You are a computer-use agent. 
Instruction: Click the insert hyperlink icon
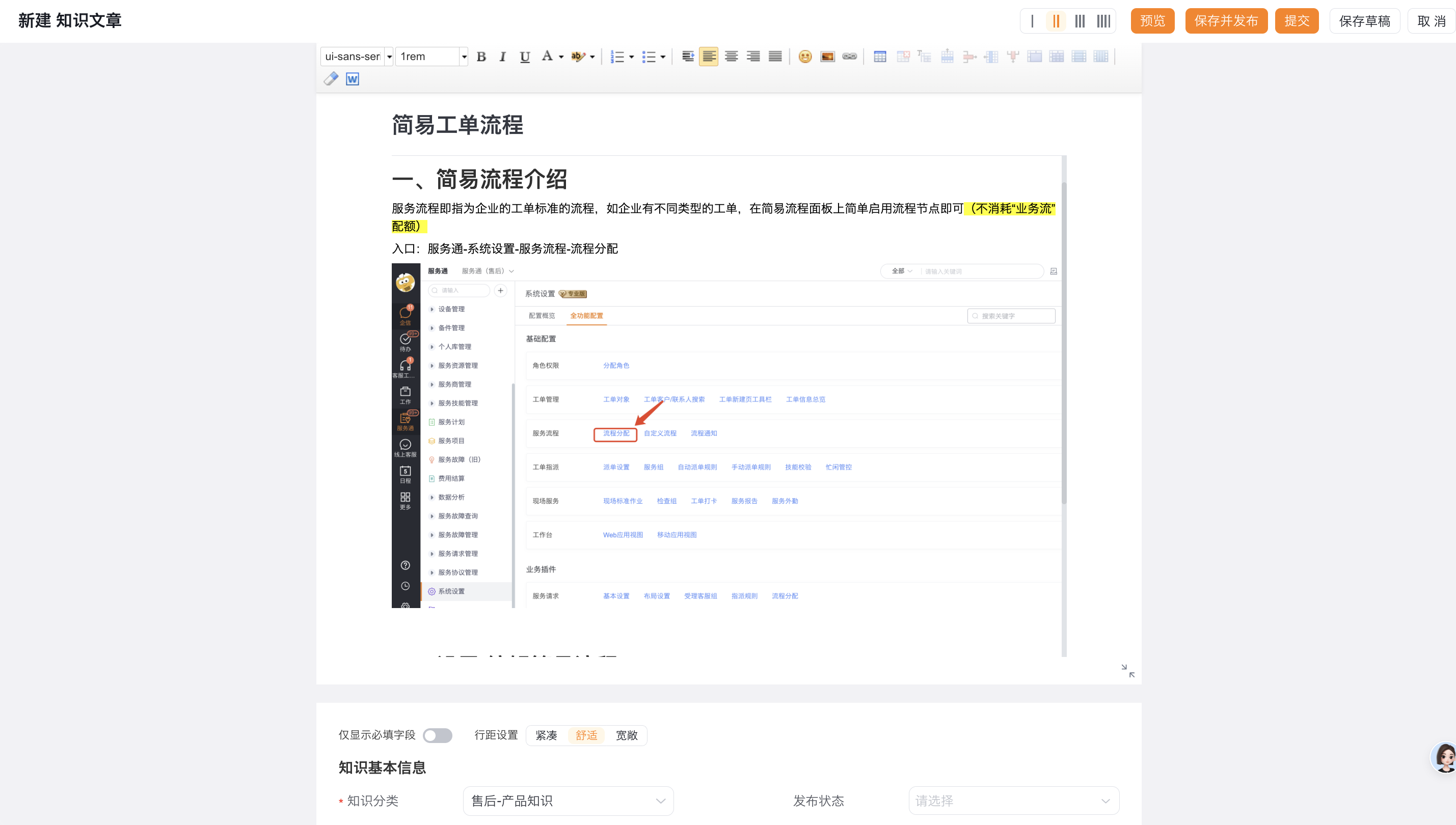[x=850, y=57]
